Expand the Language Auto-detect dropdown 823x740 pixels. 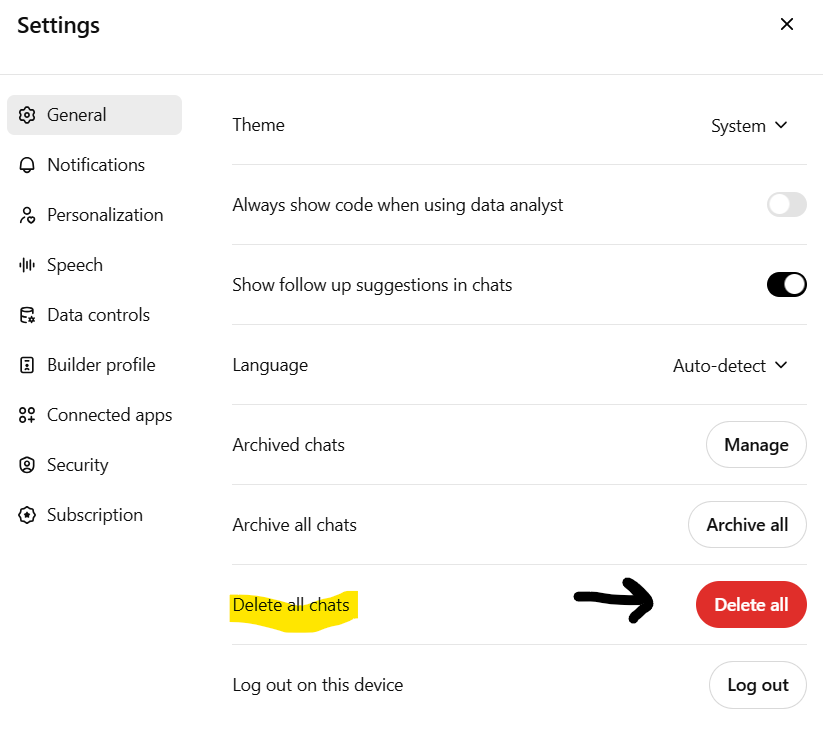tap(730, 366)
